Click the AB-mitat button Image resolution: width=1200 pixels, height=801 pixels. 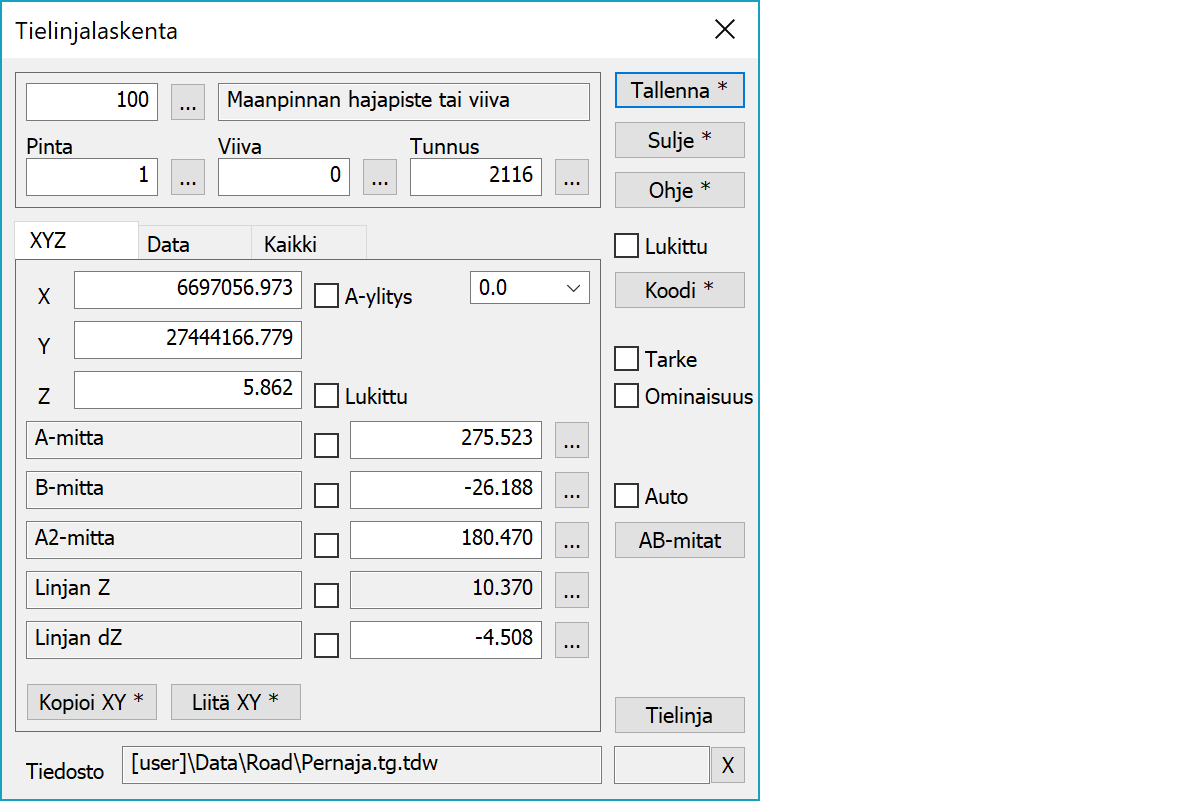pyautogui.click(x=679, y=541)
